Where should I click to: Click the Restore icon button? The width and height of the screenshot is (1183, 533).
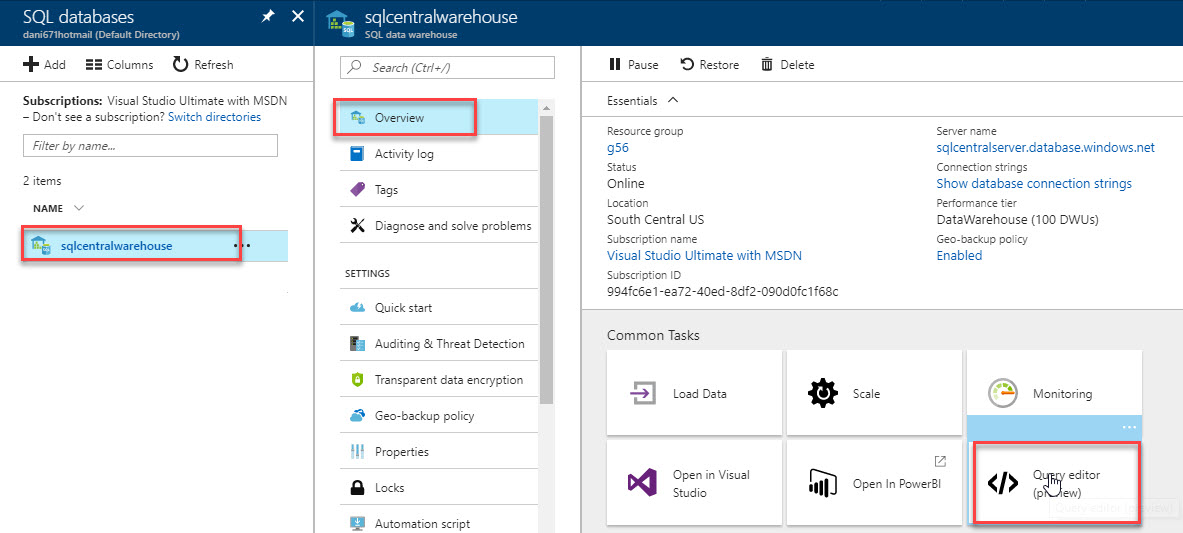(688, 64)
